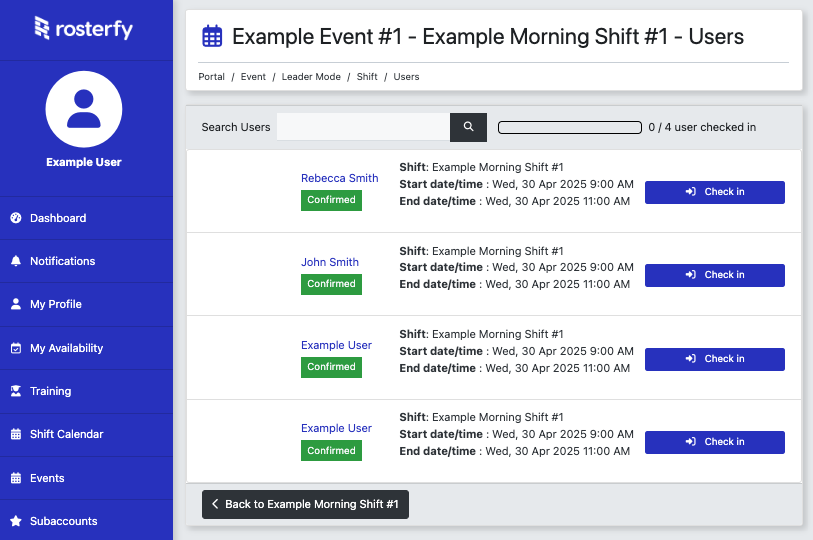Check in Rebecca Smith
Screen dimensions: 813x540
714,192
